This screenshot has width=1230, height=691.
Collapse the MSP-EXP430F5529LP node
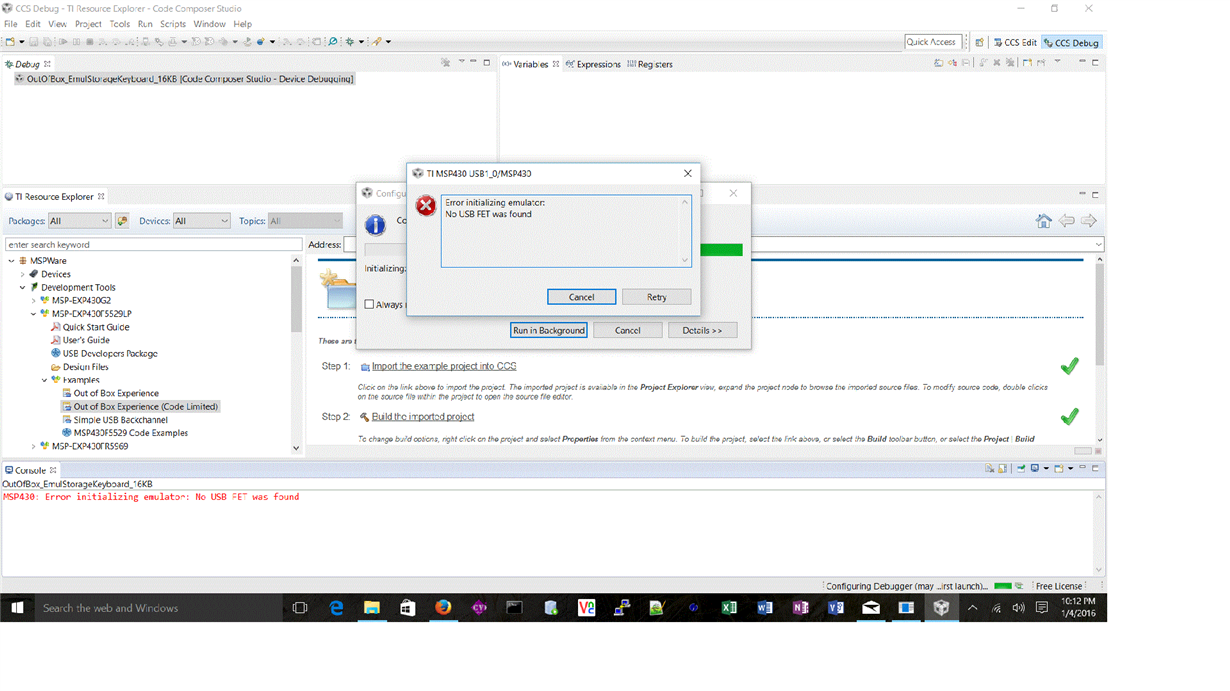33,314
